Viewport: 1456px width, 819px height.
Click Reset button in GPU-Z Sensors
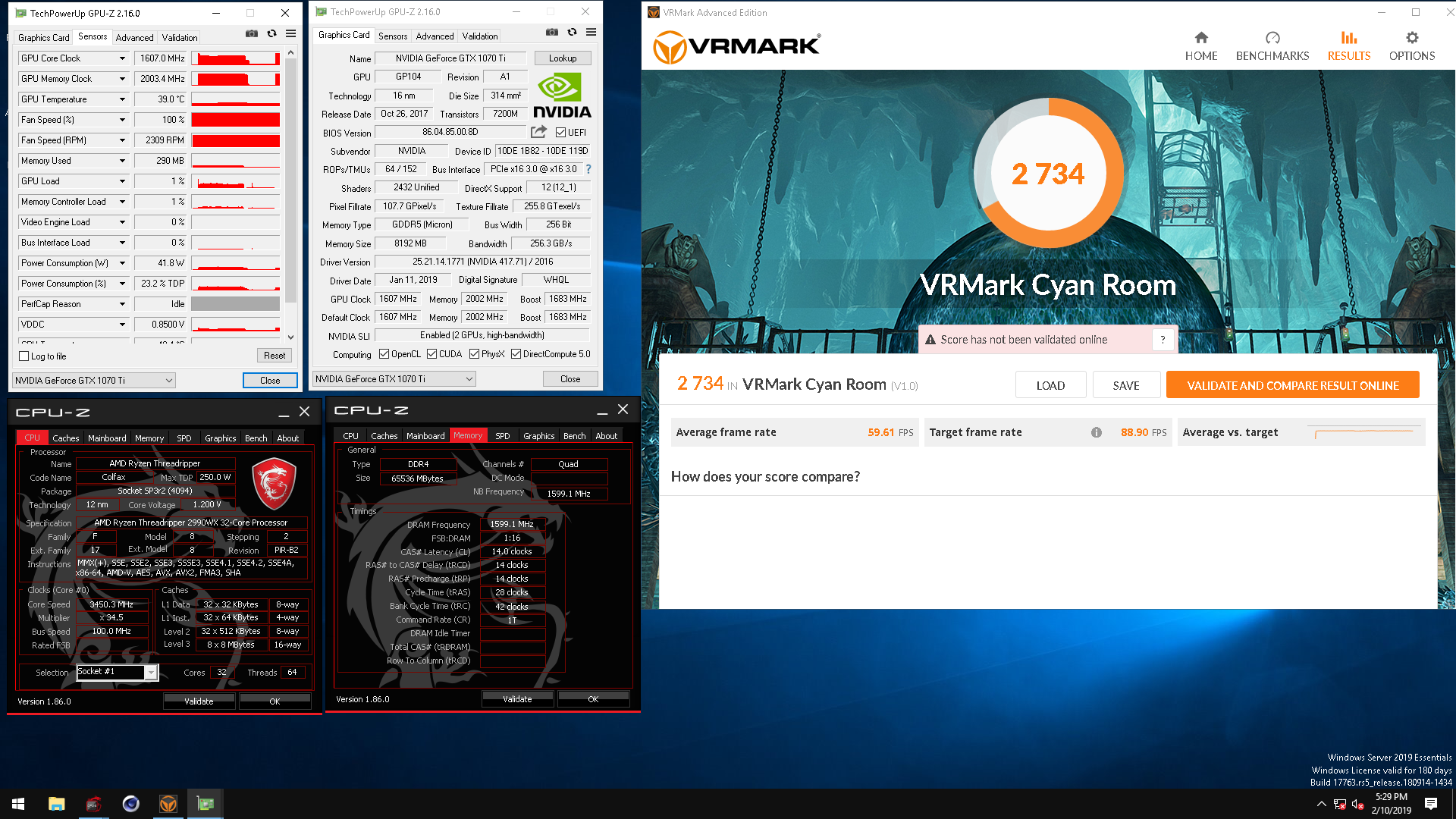click(x=275, y=356)
